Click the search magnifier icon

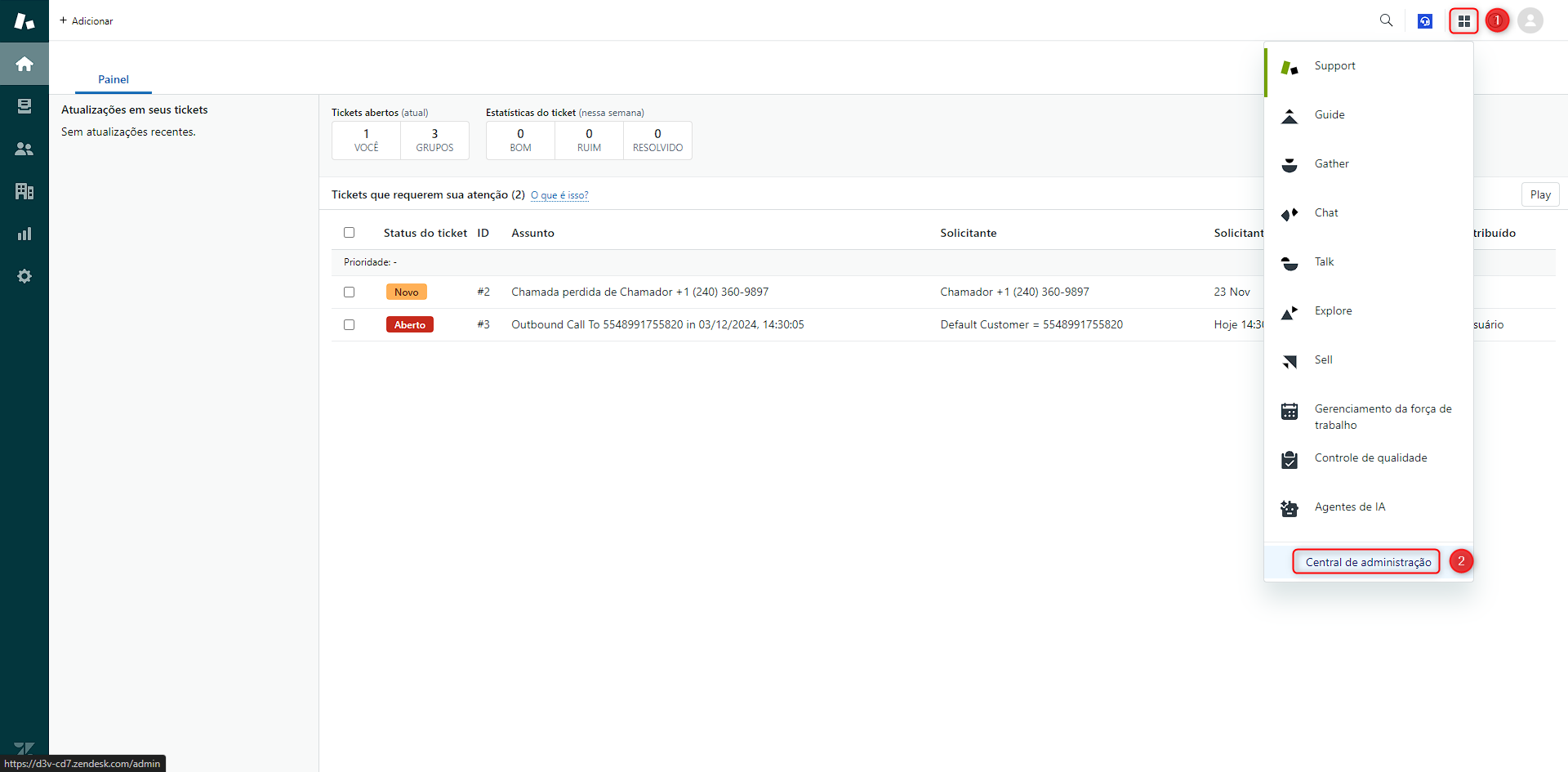[x=1386, y=20]
